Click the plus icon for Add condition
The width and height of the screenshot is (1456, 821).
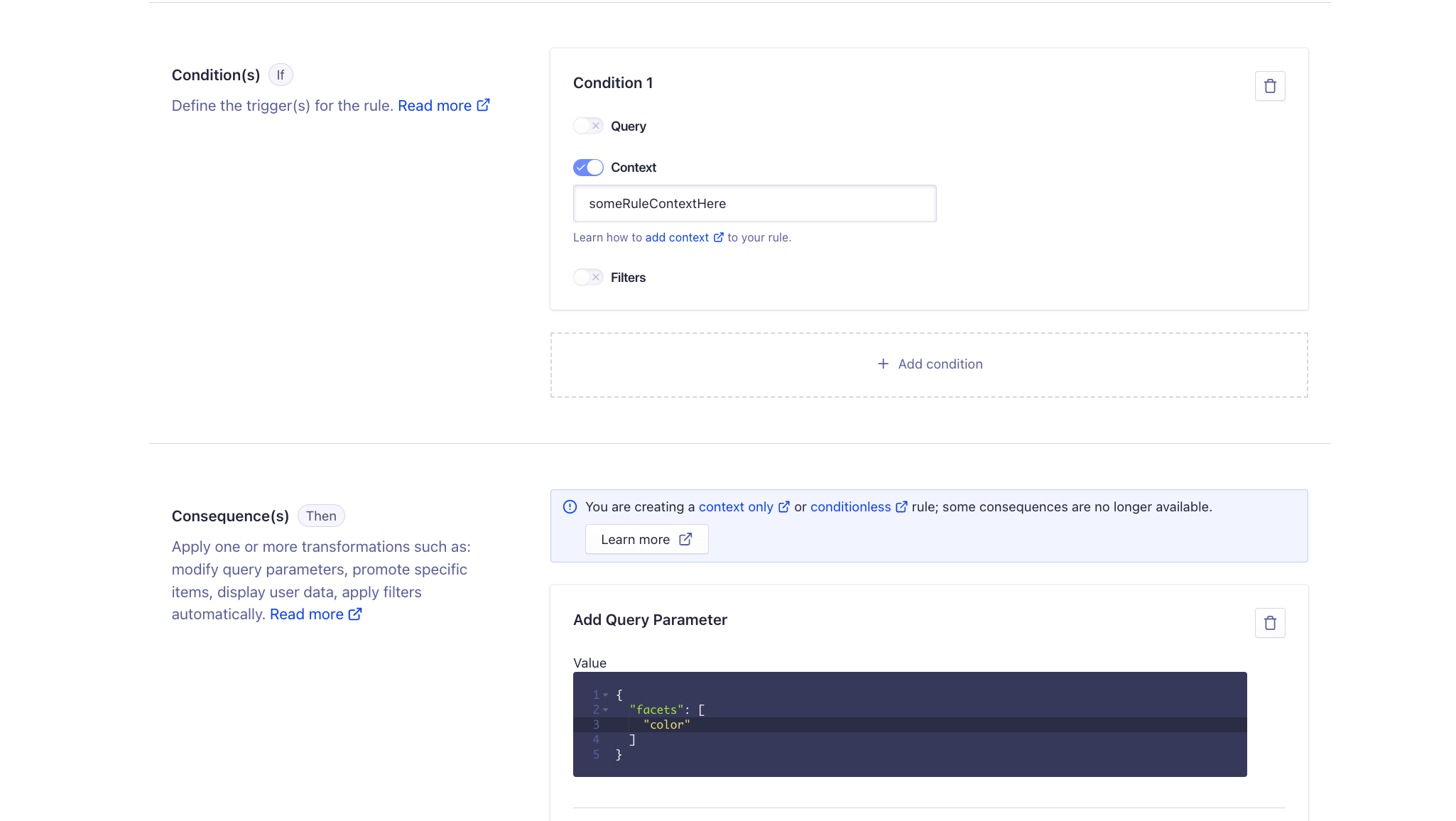click(883, 364)
